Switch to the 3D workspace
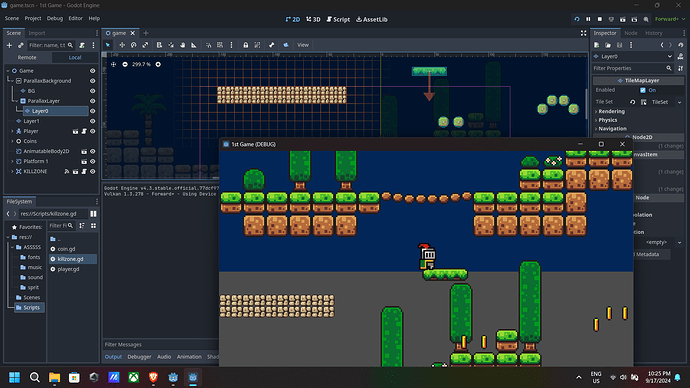Viewport: 690px width, 388px height. tap(313, 19)
